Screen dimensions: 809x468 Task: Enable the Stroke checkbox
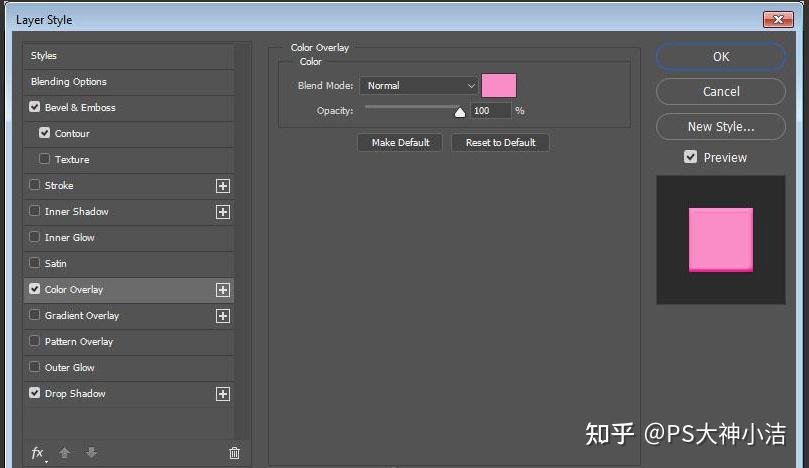35,185
